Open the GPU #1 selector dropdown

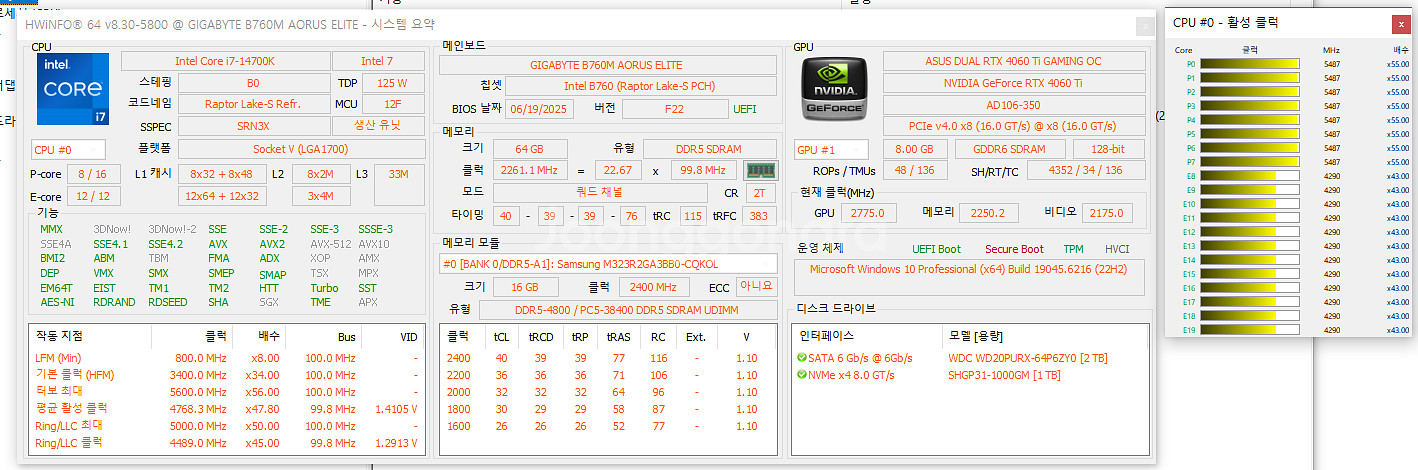(x=830, y=149)
